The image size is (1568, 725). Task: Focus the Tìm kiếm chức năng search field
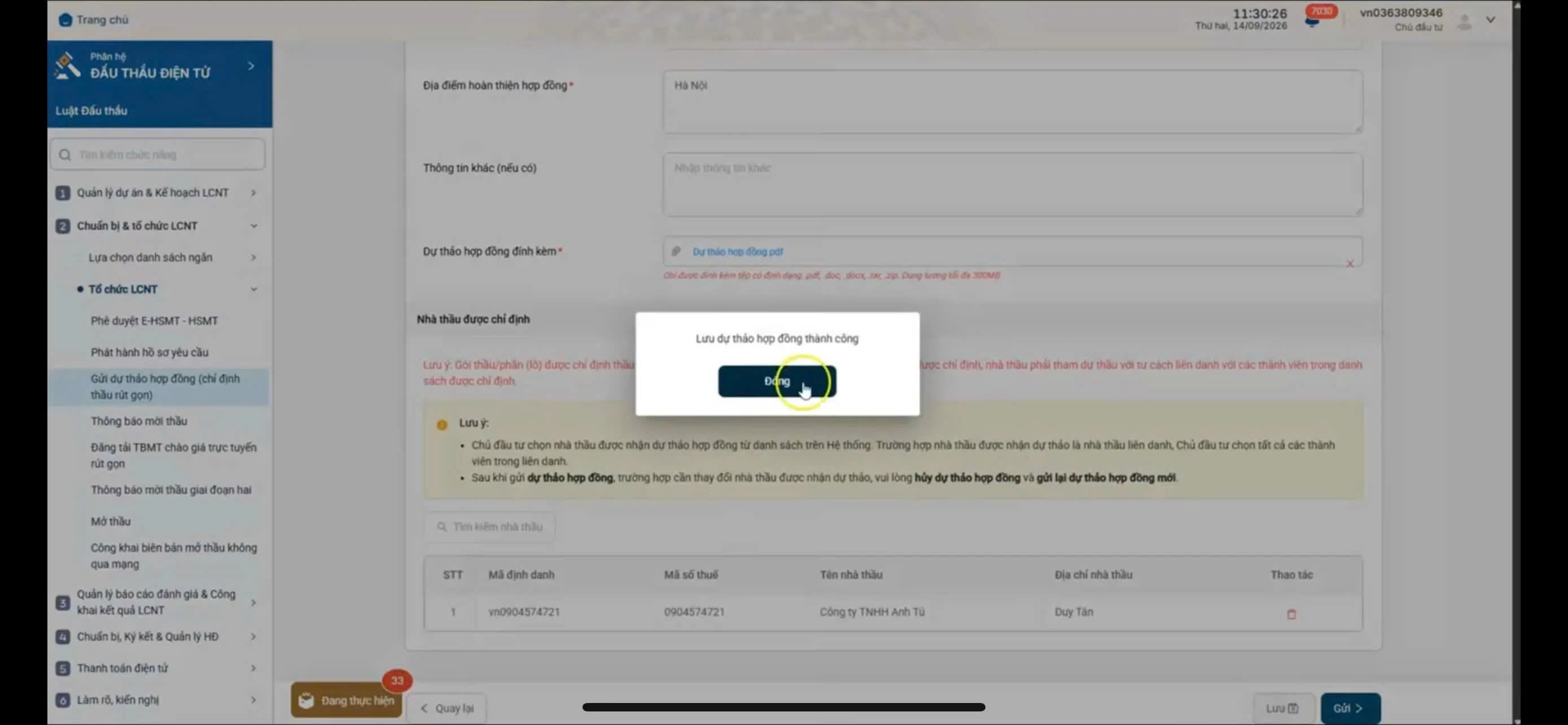(x=157, y=155)
